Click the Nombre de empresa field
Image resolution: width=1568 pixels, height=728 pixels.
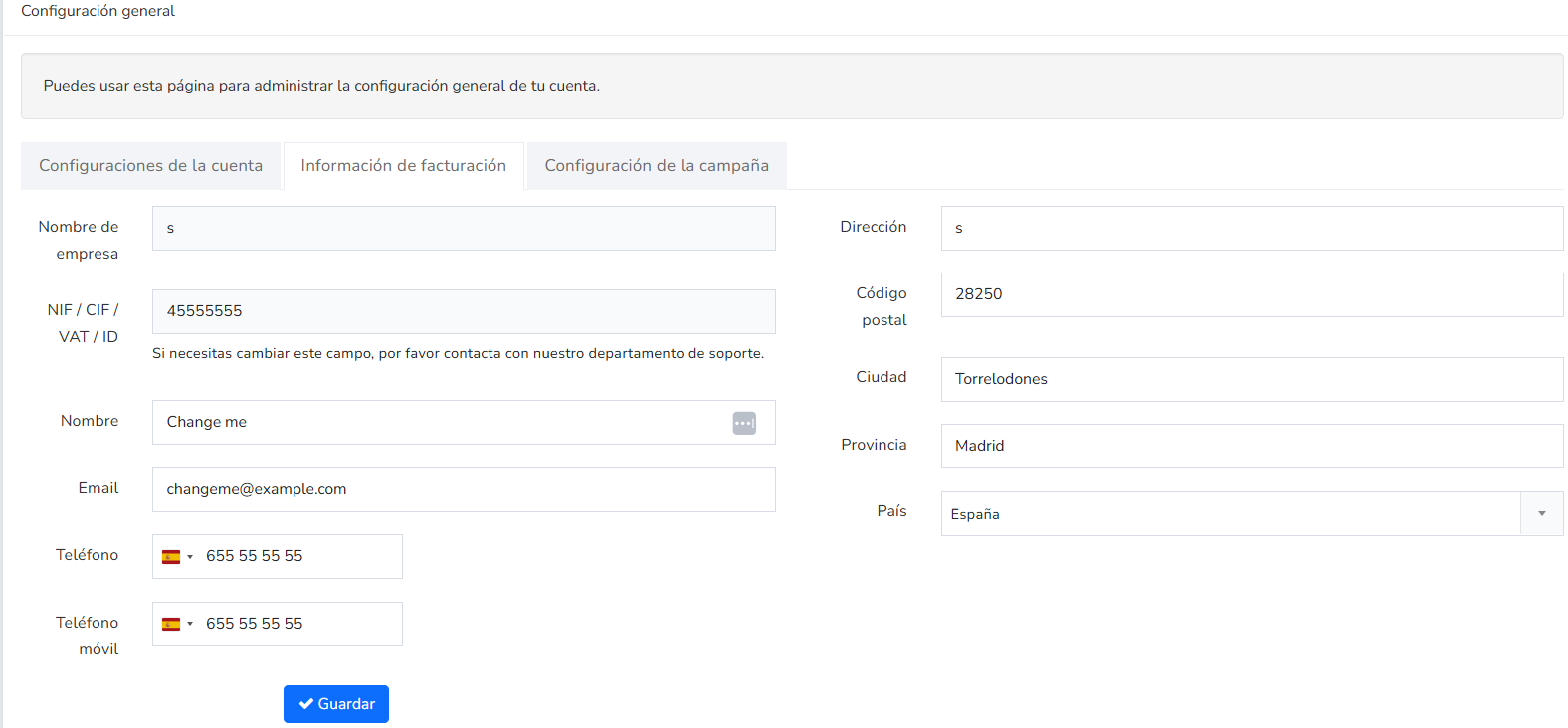click(464, 229)
